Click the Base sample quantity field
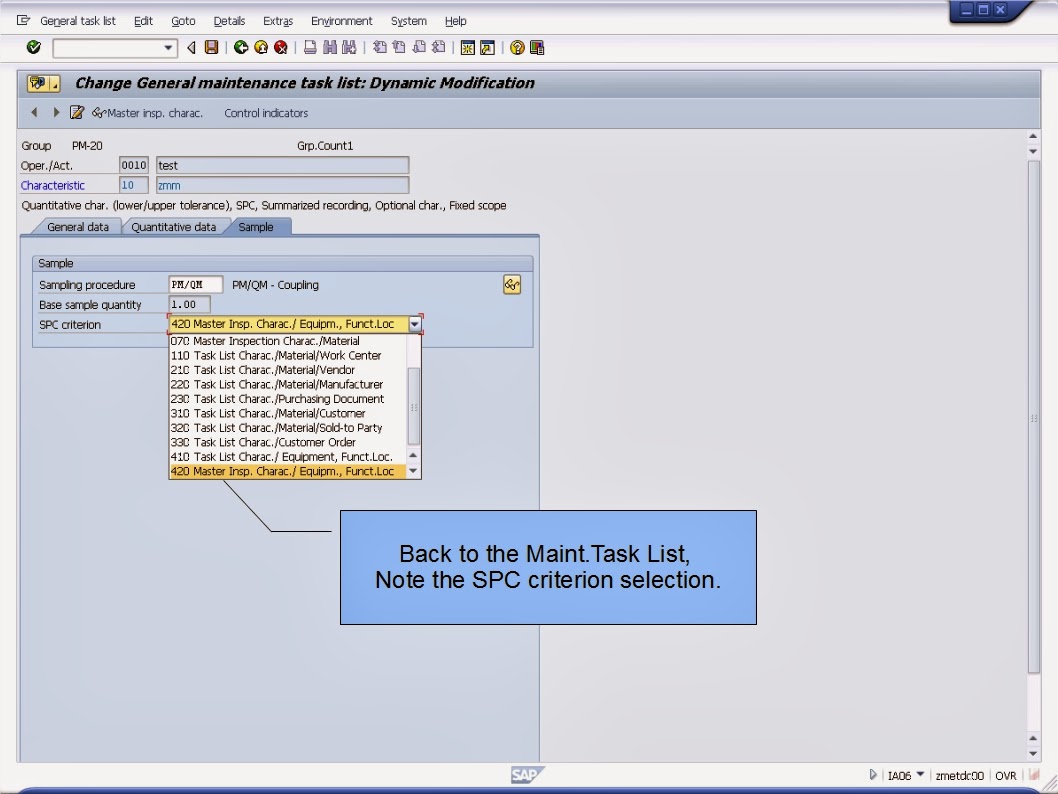This screenshot has width=1058, height=794. click(190, 304)
